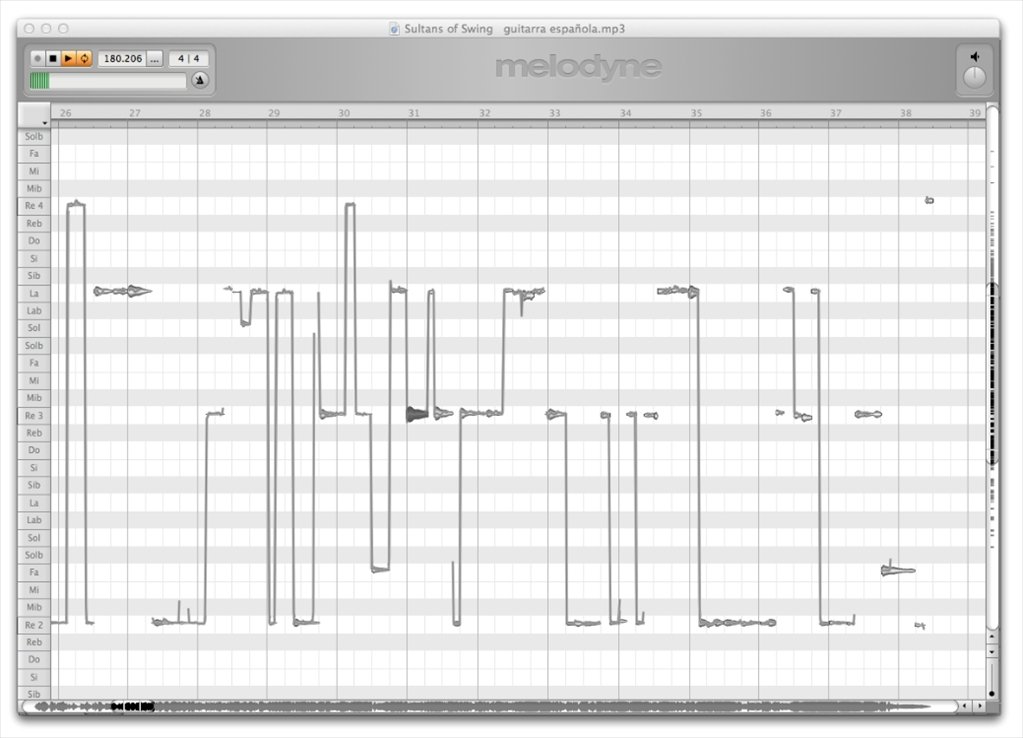This screenshot has height=738, width=1023.
Task: Click bar 29 on the timeline ruler
Action: coord(274,113)
